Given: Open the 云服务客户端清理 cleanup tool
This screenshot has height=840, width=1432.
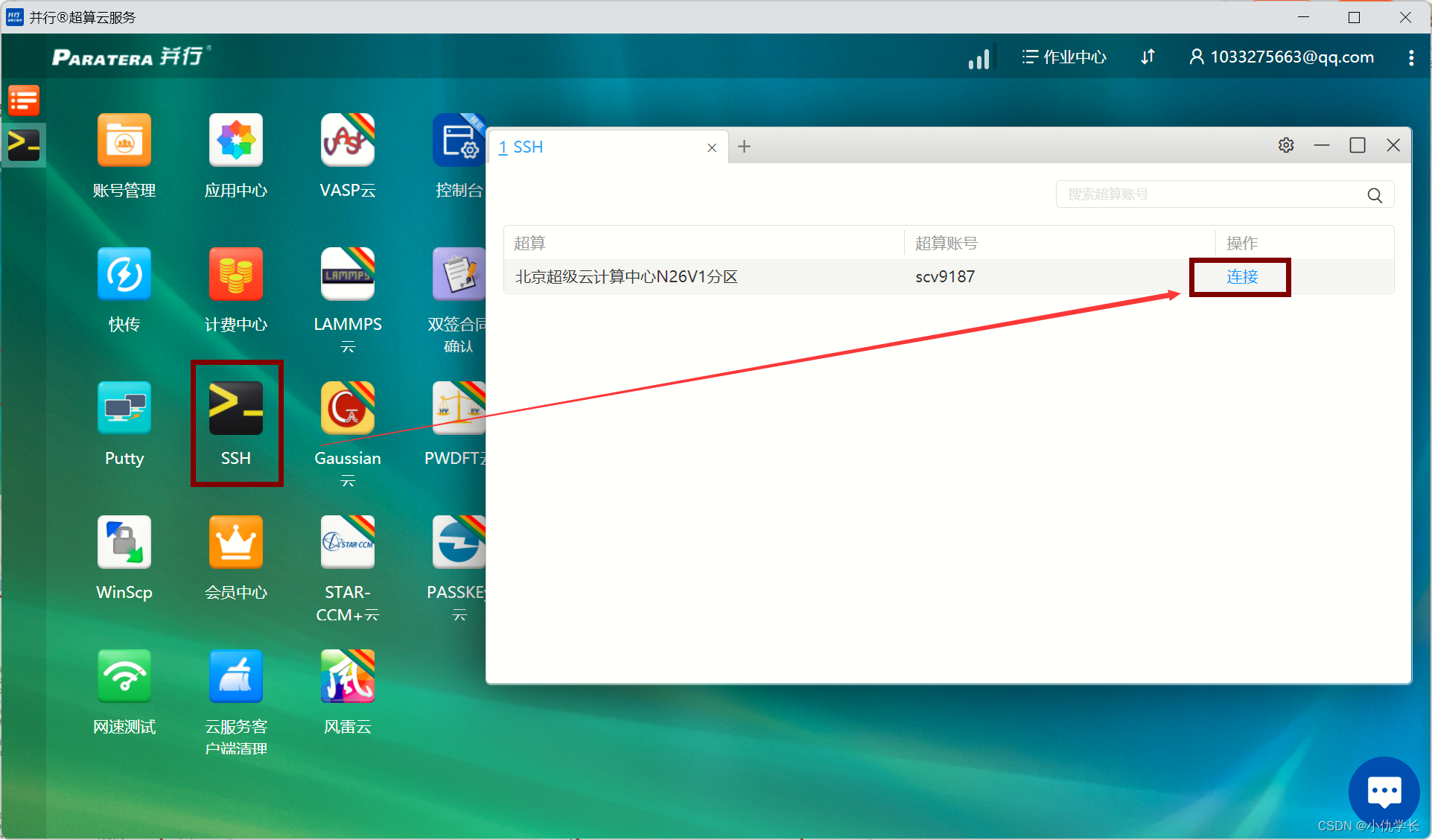Looking at the screenshot, I should 235,677.
